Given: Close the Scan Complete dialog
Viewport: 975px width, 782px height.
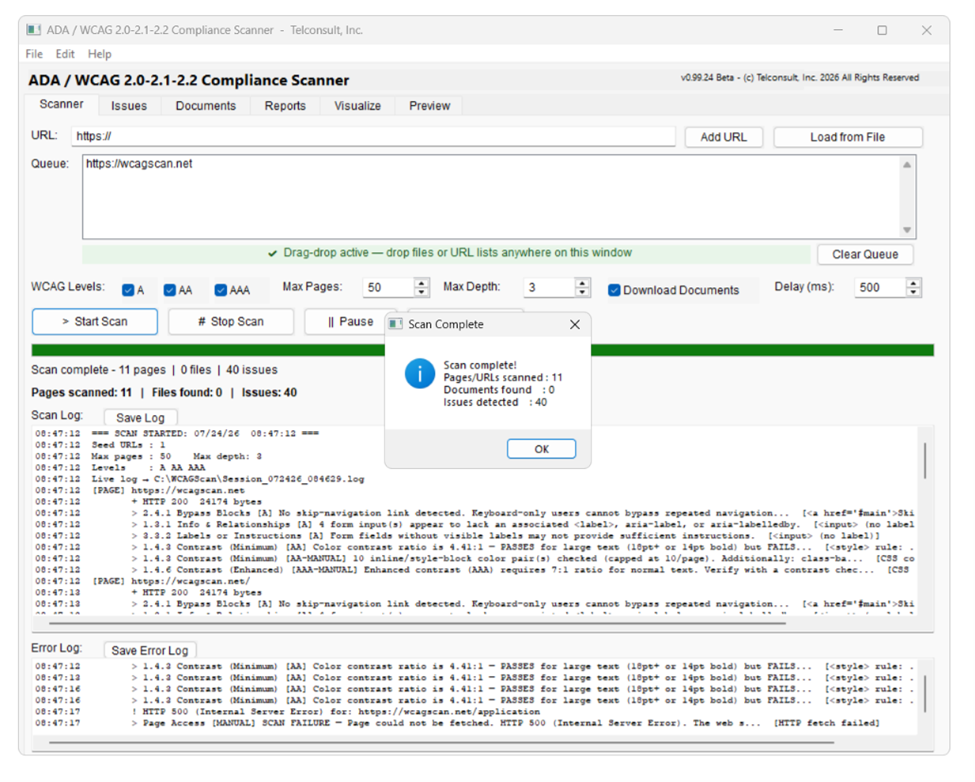Looking at the screenshot, I should coord(575,324).
